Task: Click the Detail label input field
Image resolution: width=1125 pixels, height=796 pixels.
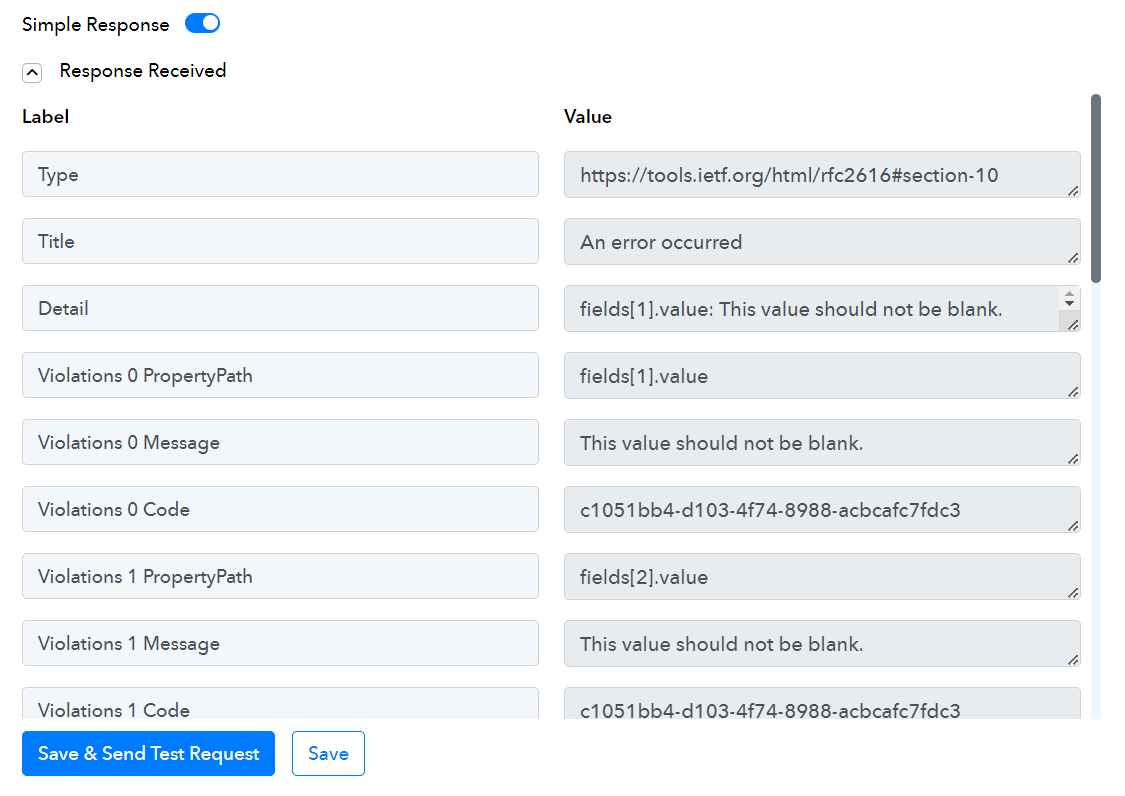Action: (281, 308)
